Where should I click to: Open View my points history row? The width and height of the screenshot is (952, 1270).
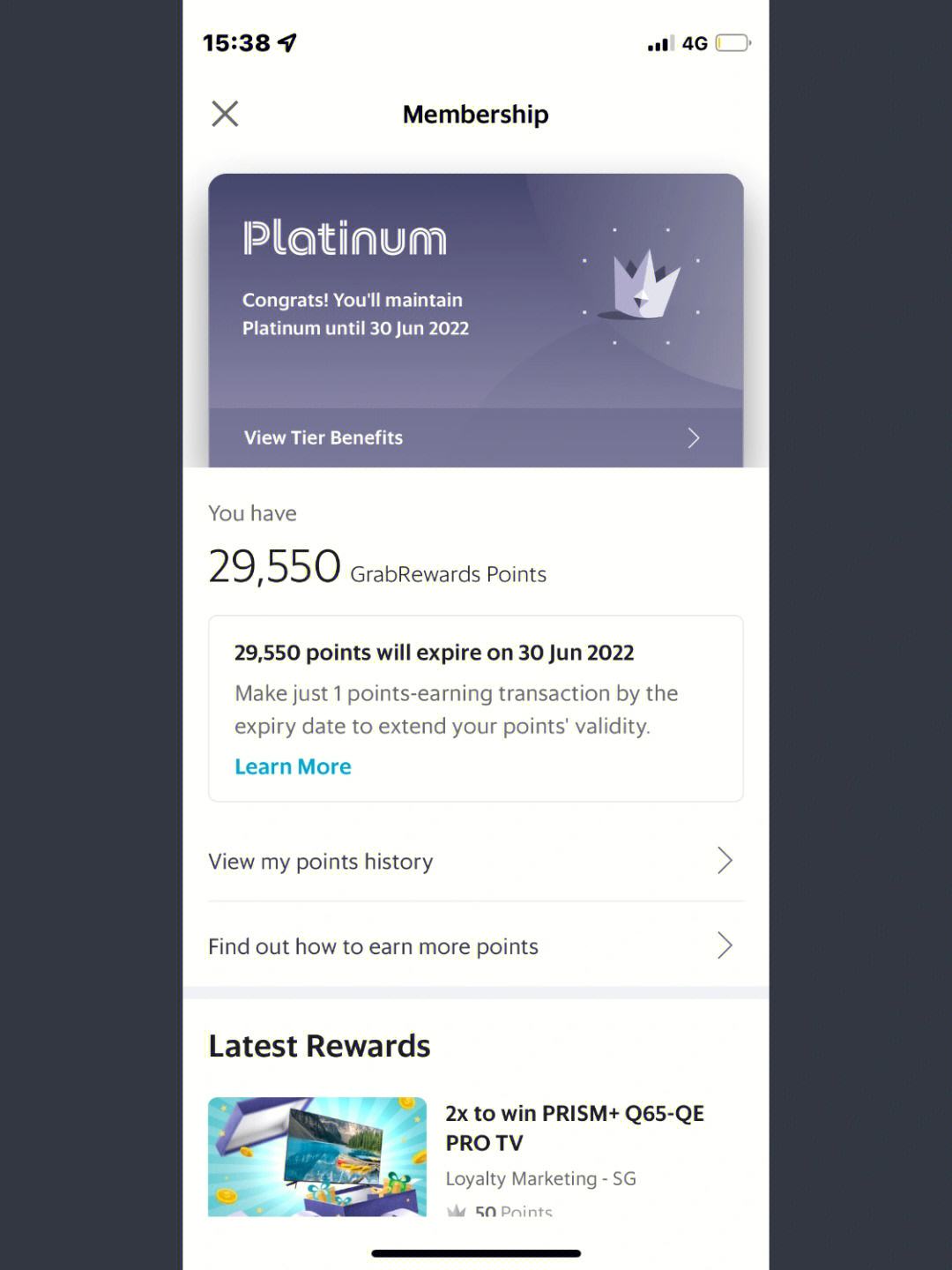pyautogui.click(x=476, y=861)
